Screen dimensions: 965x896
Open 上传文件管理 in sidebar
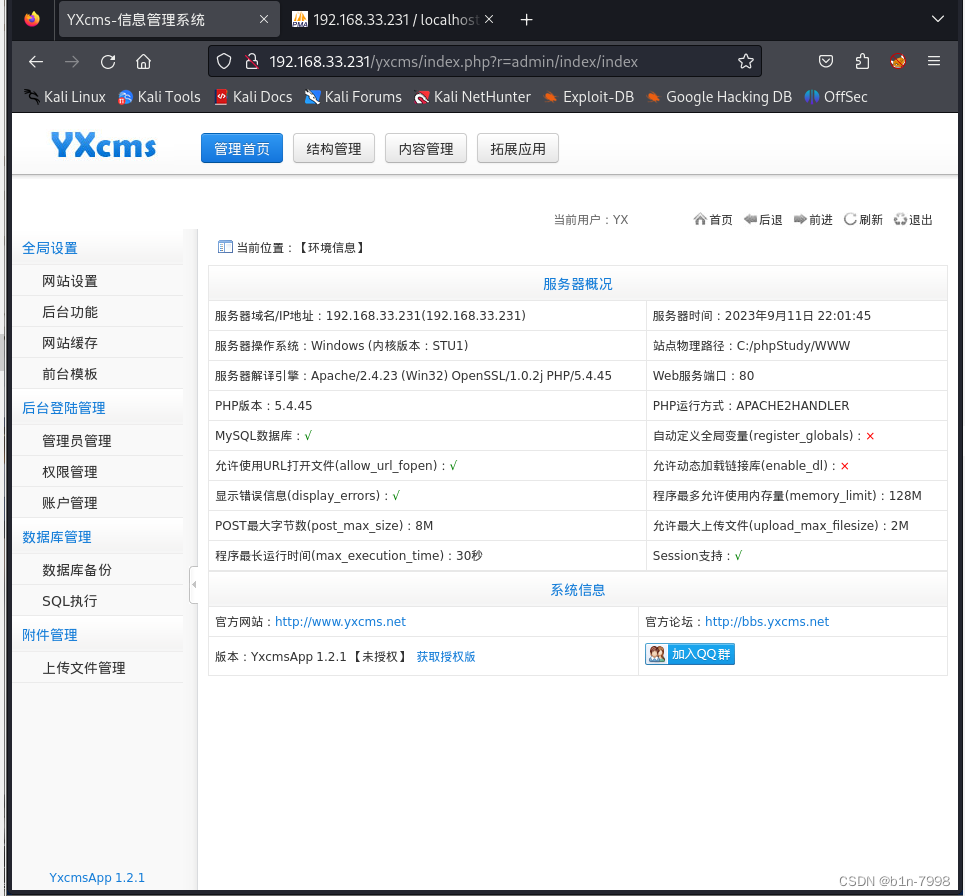[x=84, y=668]
